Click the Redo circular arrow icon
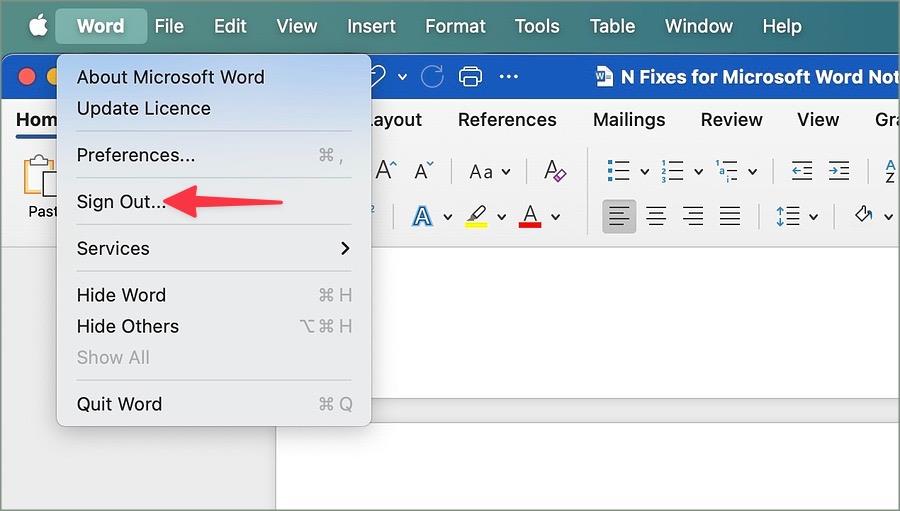Image resolution: width=900 pixels, height=511 pixels. (x=432, y=76)
